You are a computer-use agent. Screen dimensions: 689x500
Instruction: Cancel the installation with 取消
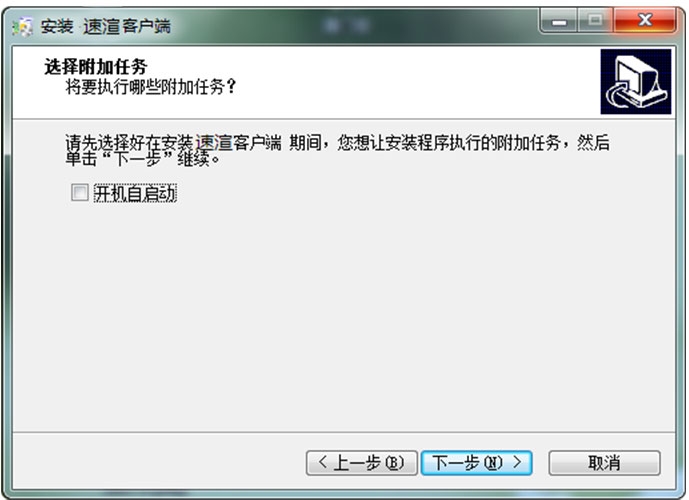click(x=604, y=463)
